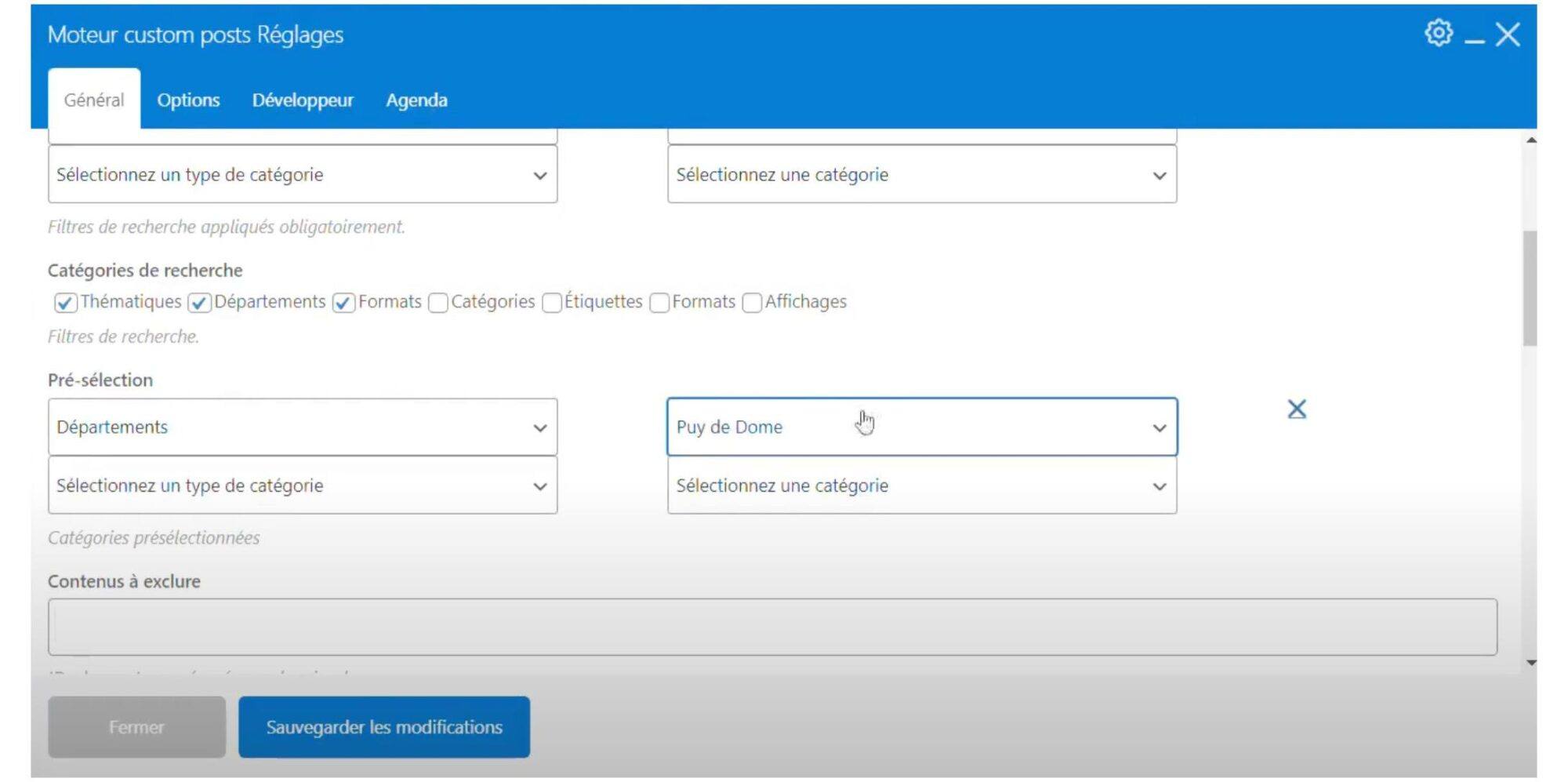This screenshot has height=782, width=1568.
Task: Enable the Étiquettes checkbox
Action: (552, 303)
